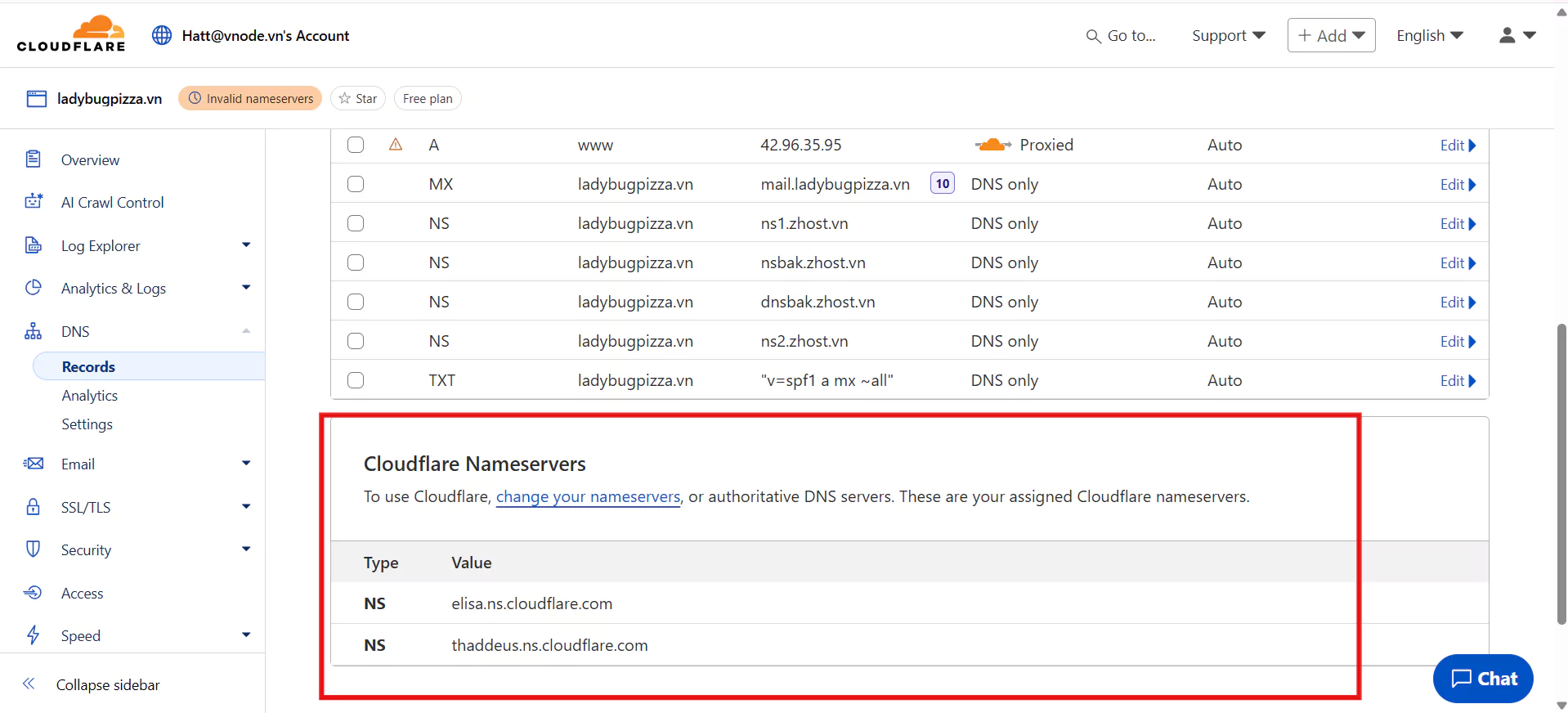The image size is (1568, 713).
Task: Click the Security shield icon
Action: tap(34, 549)
